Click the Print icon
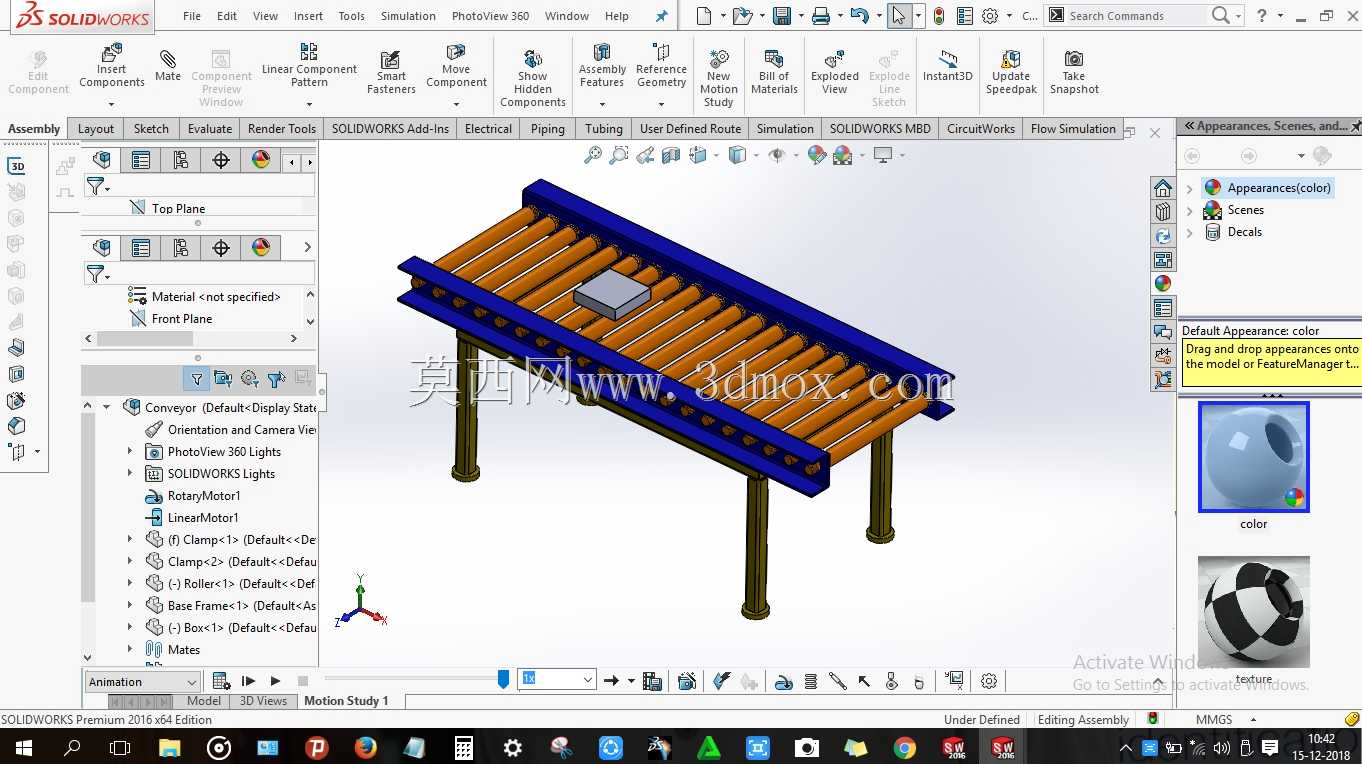The height and width of the screenshot is (764, 1362). [821, 16]
